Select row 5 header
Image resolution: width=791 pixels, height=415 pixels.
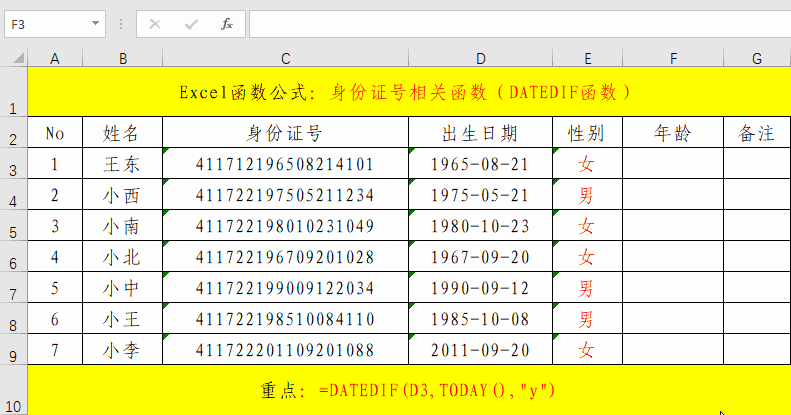(x=14, y=225)
